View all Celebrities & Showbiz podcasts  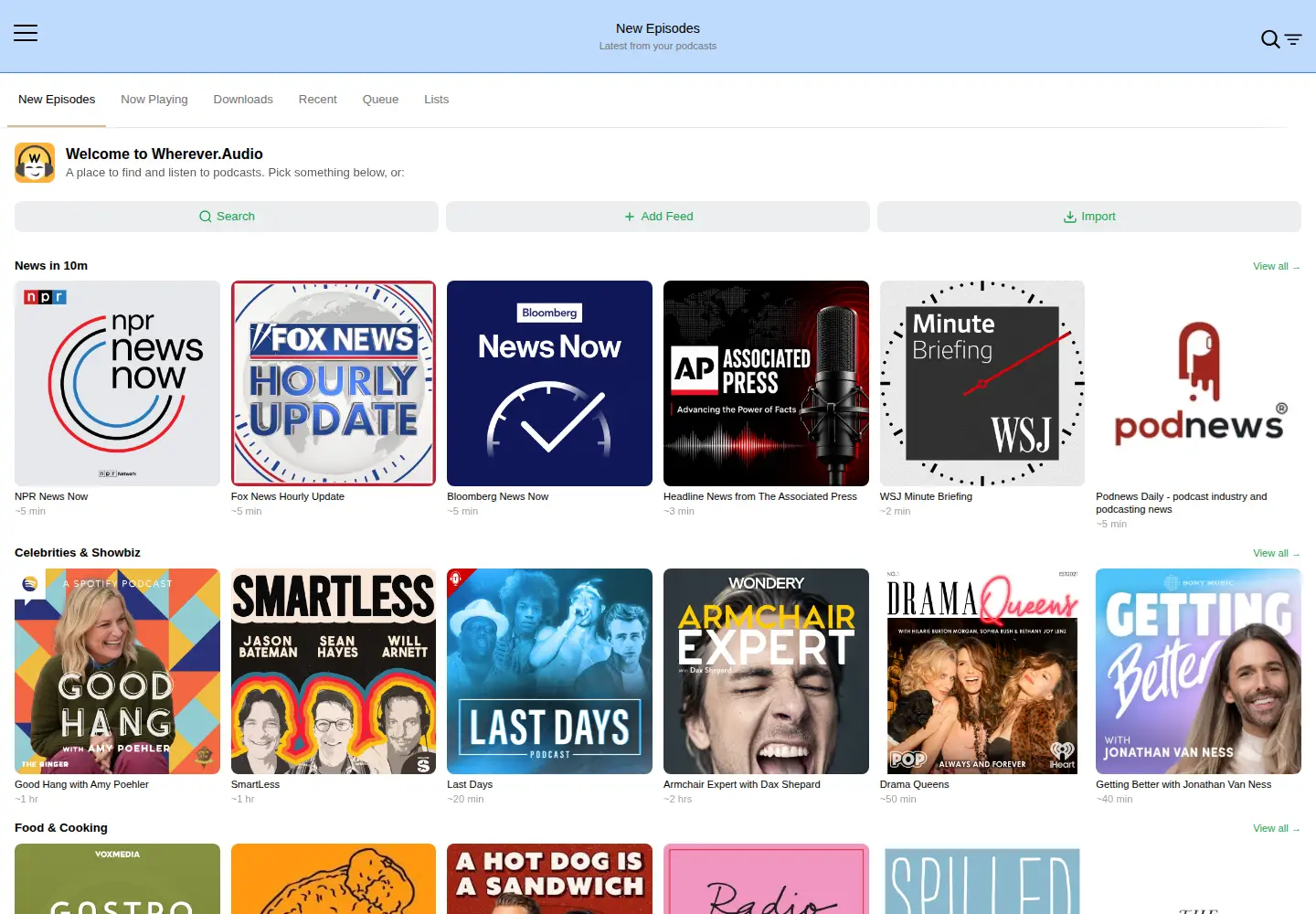click(x=1276, y=553)
